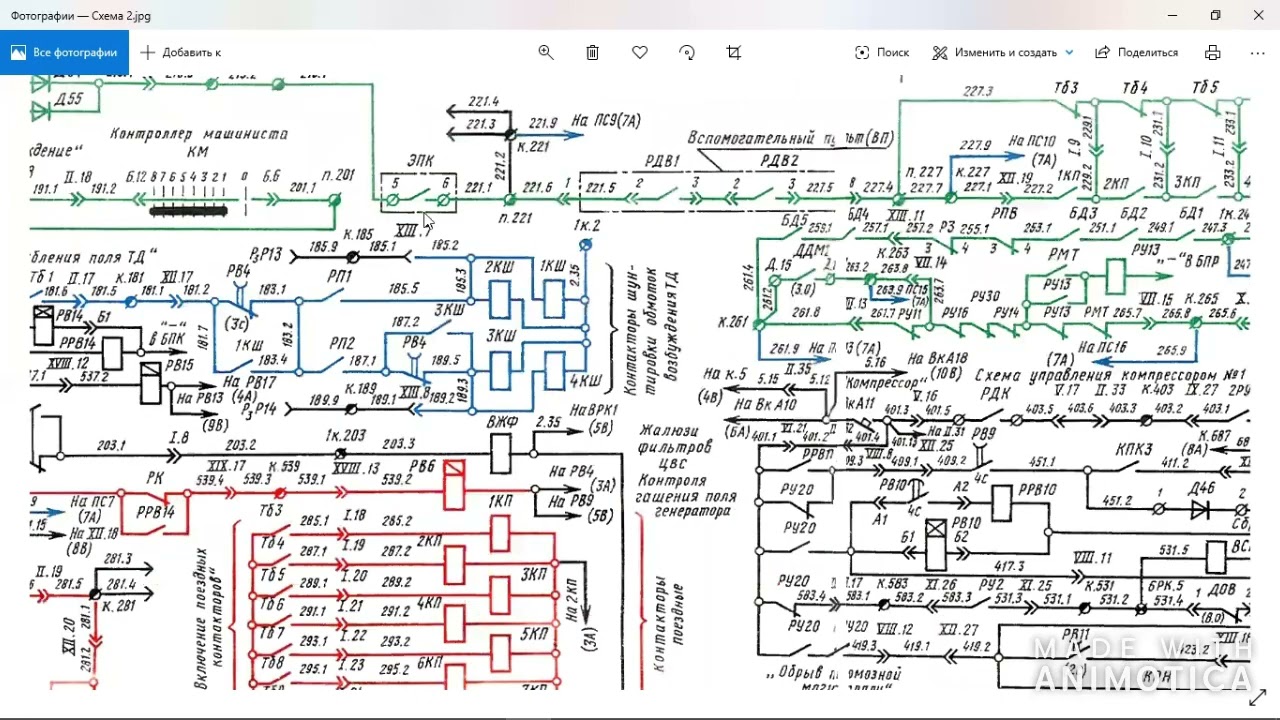Screen dimensions: 1280x720
Task: Open the crop tool
Action: click(x=734, y=52)
